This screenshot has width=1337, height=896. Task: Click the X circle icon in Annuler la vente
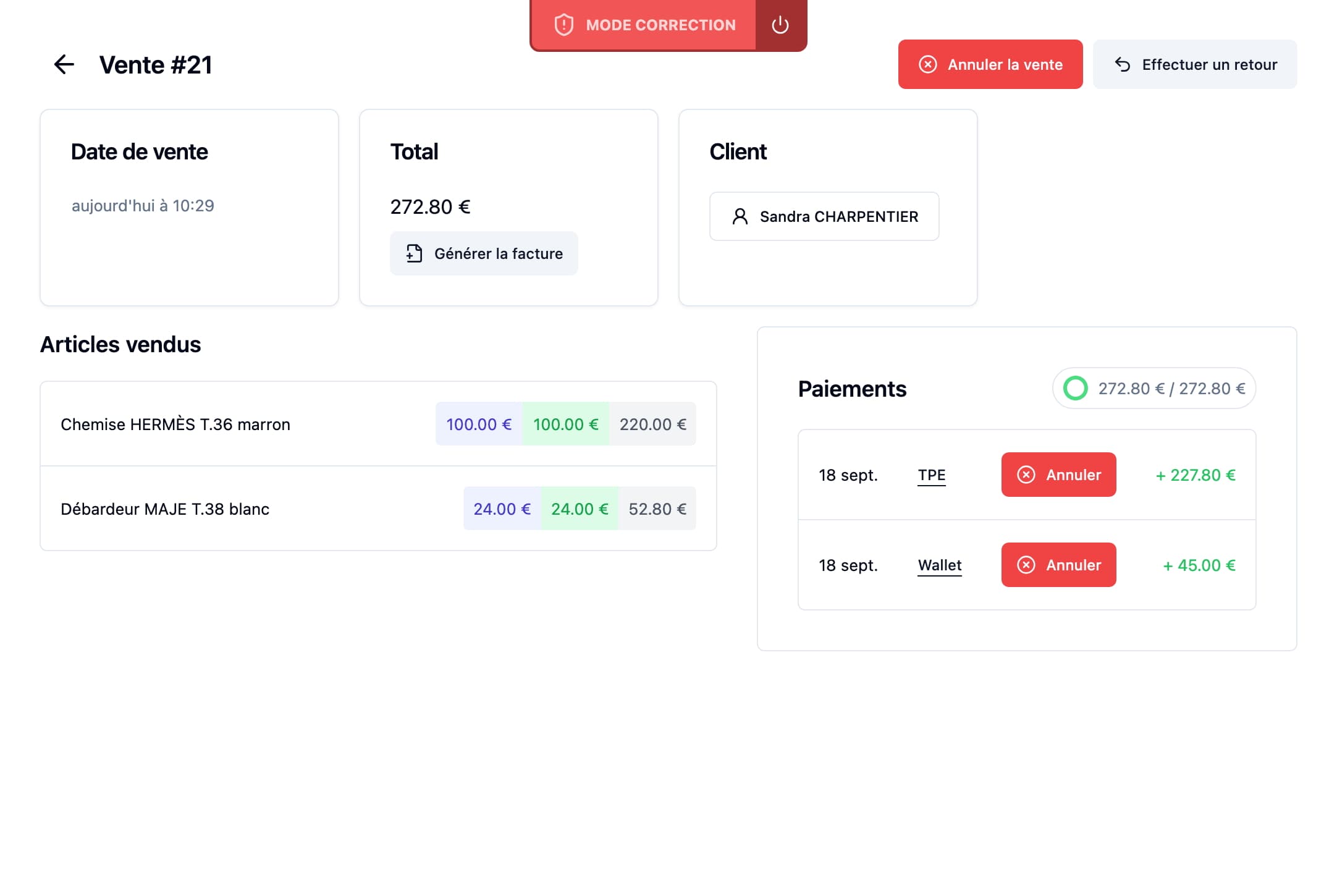pos(927,64)
